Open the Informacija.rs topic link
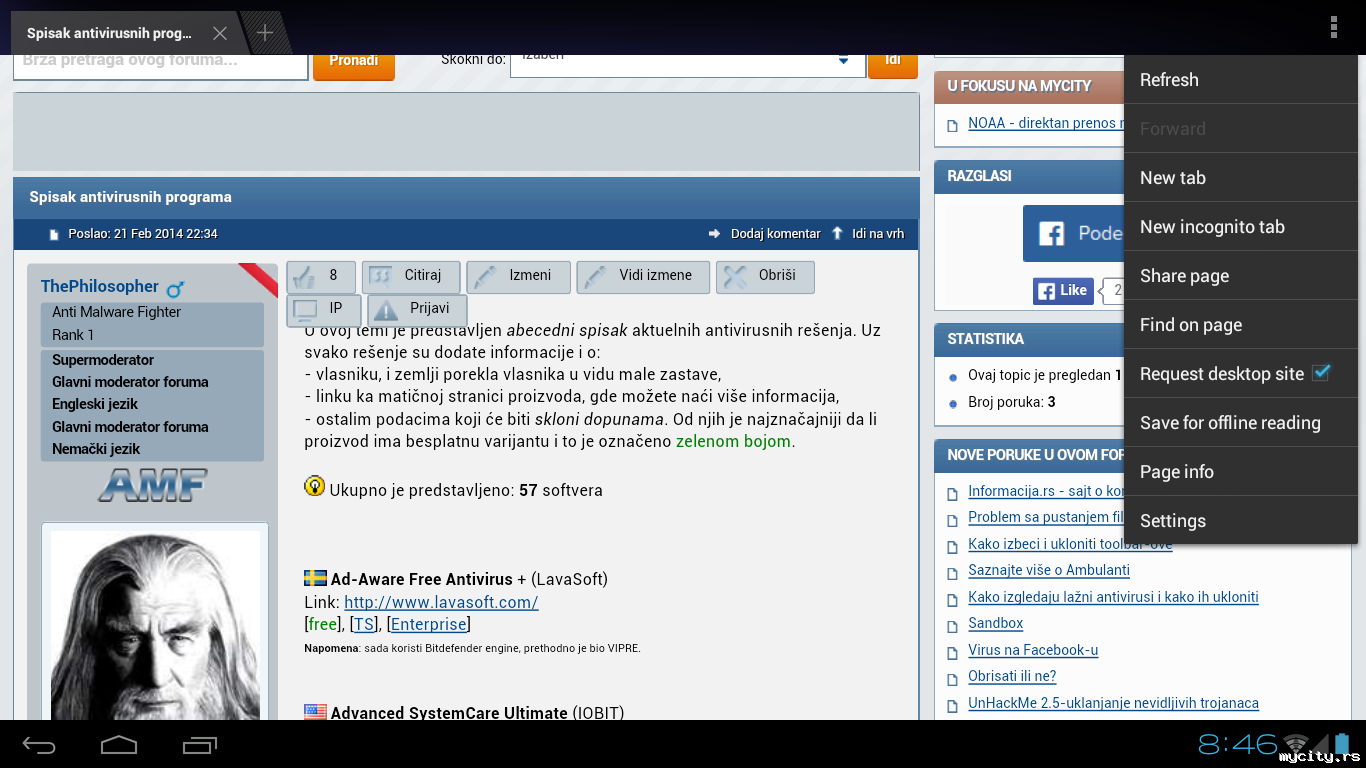The width and height of the screenshot is (1366, 768). [1046, 491]
